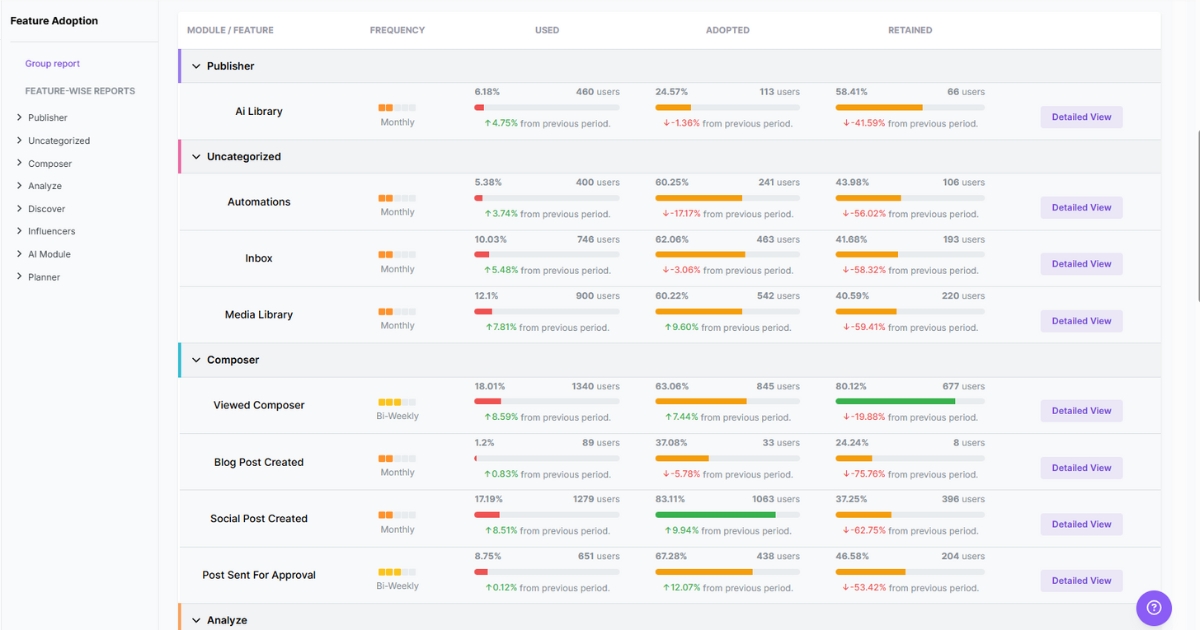Collapse the Publisher section in the table
The width and height of the screenshot is (1200, 630).
(195, 65)
